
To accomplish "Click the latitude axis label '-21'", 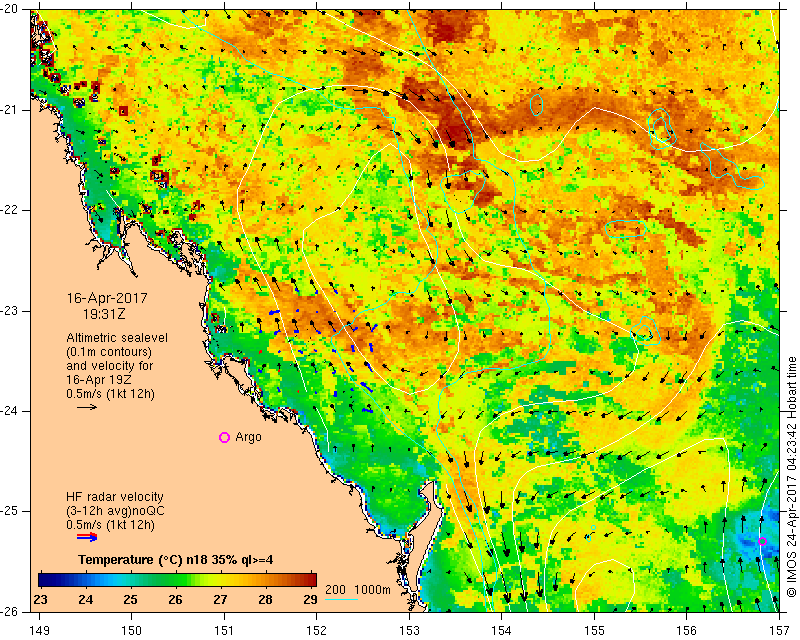I will 10,110.
